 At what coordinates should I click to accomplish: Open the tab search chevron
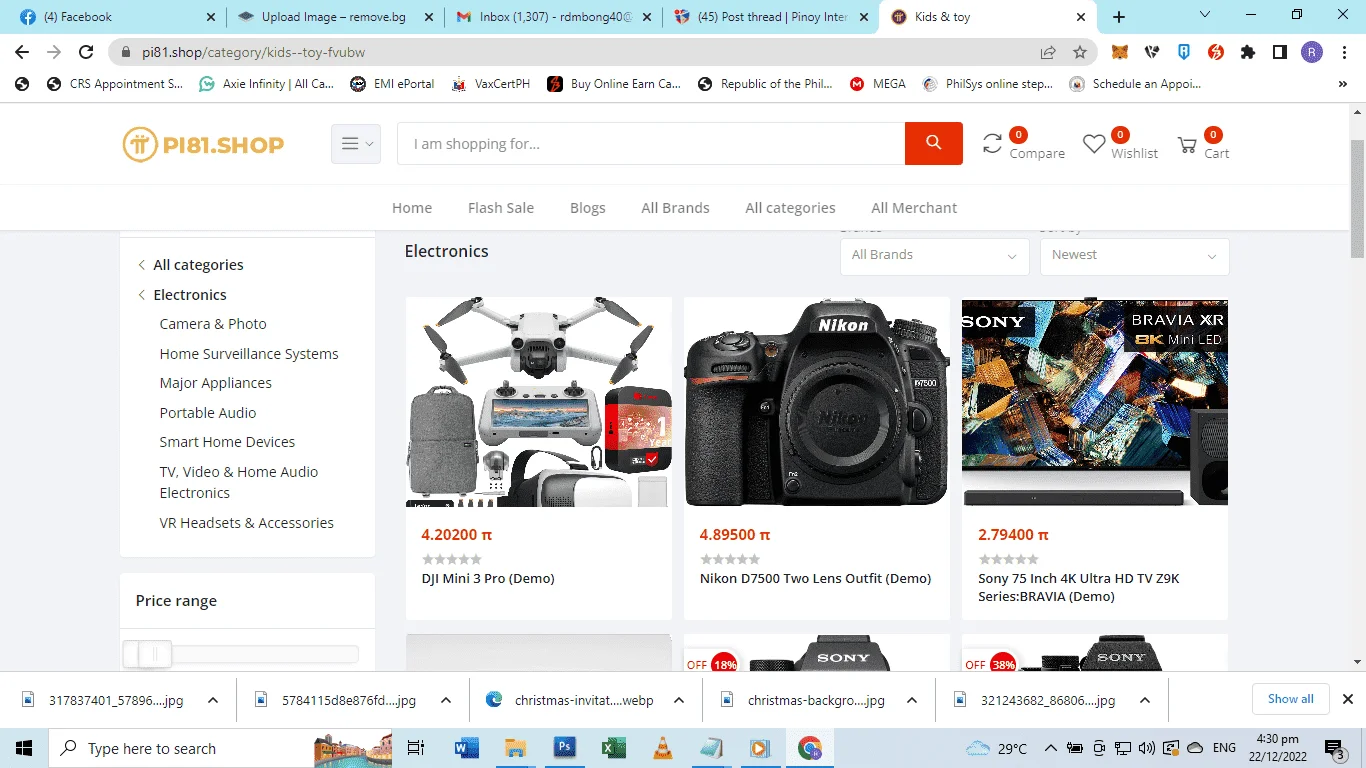tap(1204, 15)
